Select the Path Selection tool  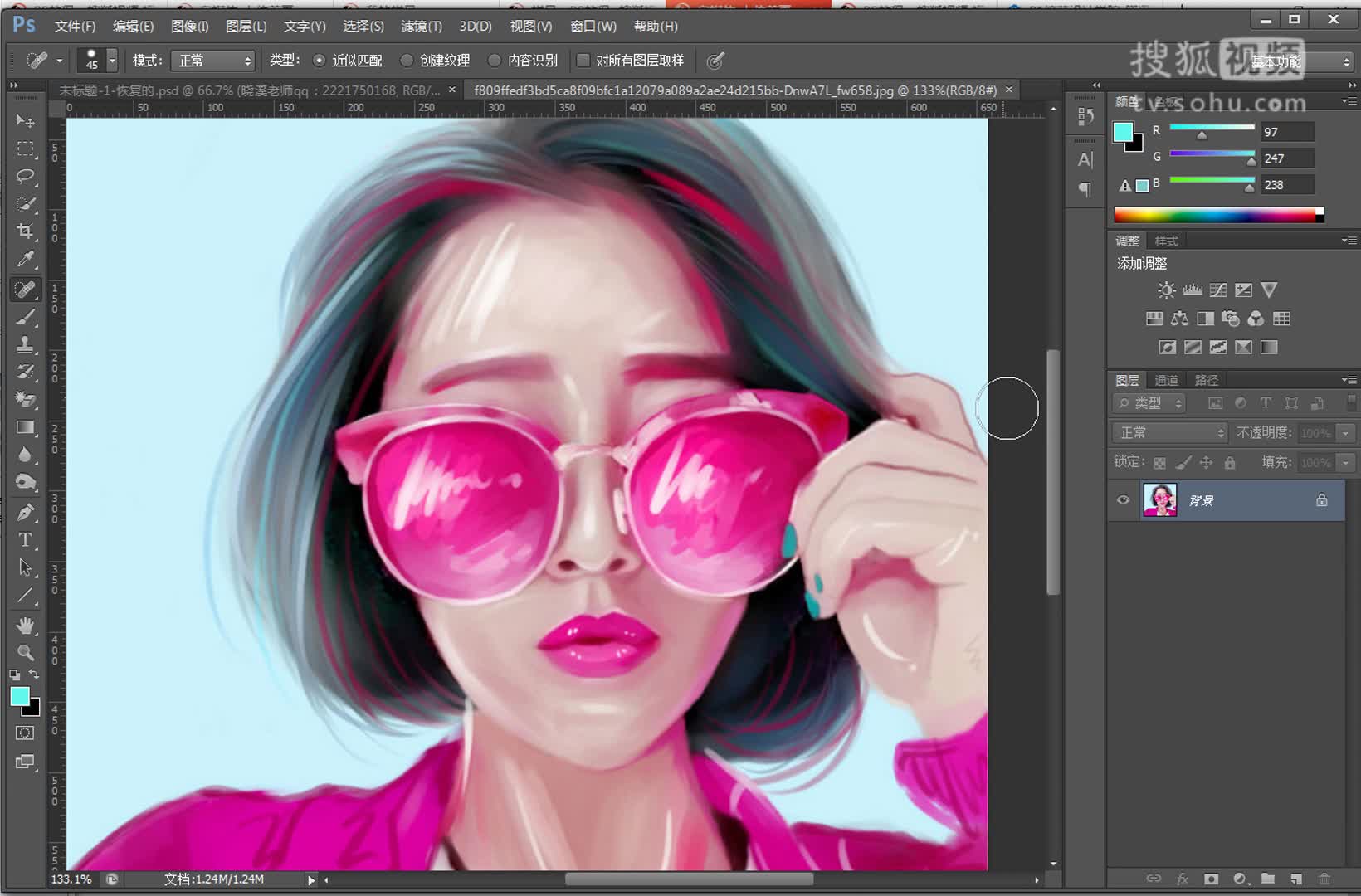(x=25, y=567)
